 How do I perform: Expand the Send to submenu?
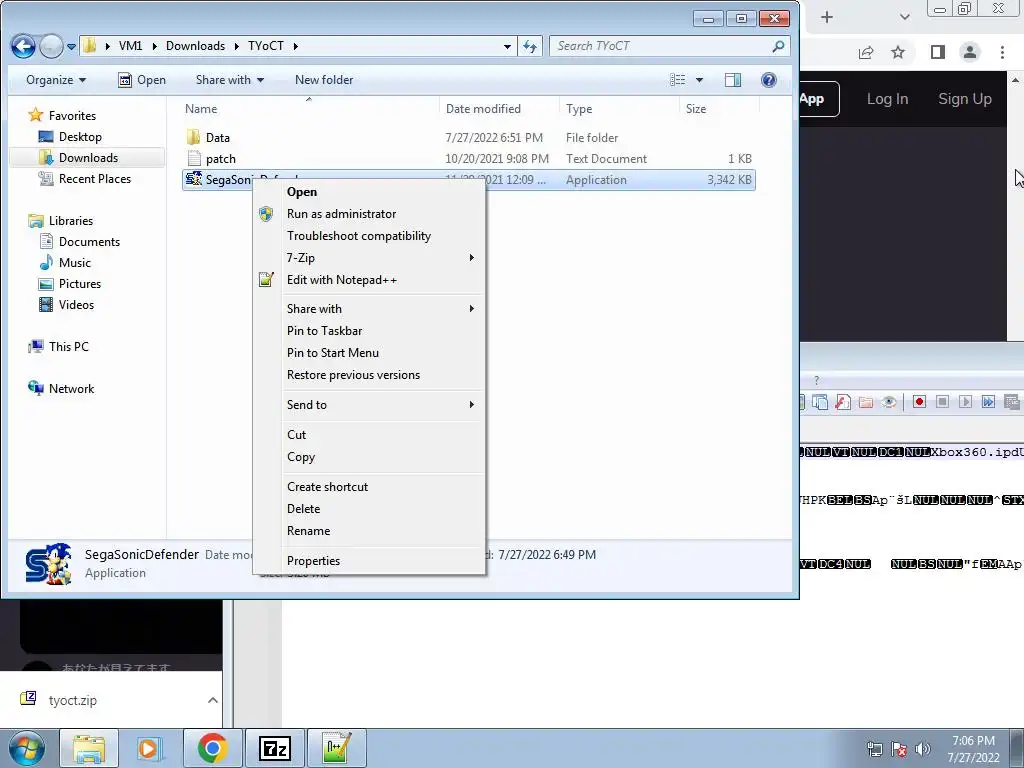(369, 405)
